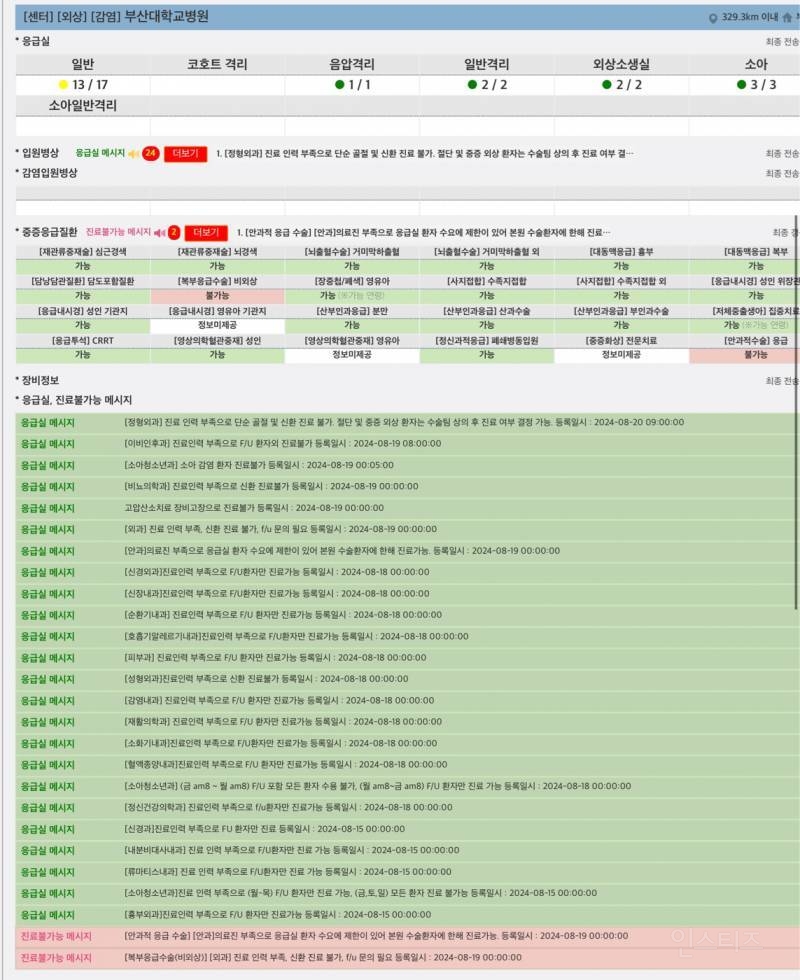The width and height of the screenshot is (800, 980).
Task: Click the speaker icon beside 진료불가능 메시지
Action: coord(159,232)
